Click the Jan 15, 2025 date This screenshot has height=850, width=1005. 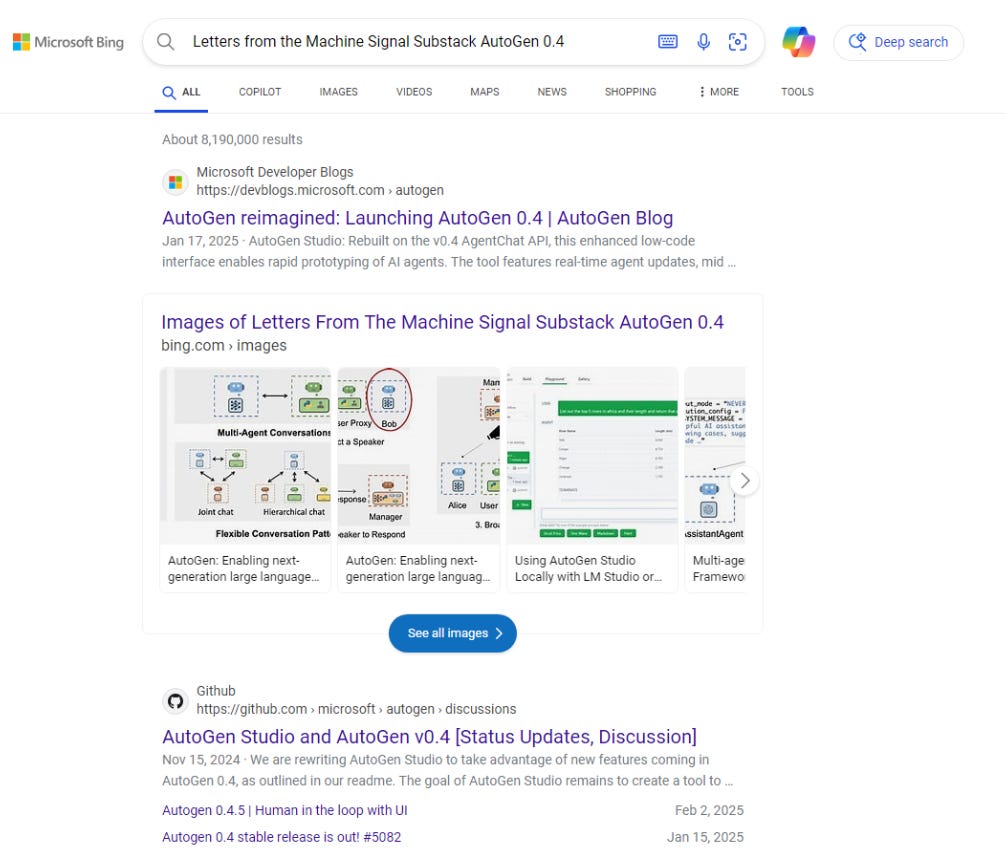tap(705, 837)
